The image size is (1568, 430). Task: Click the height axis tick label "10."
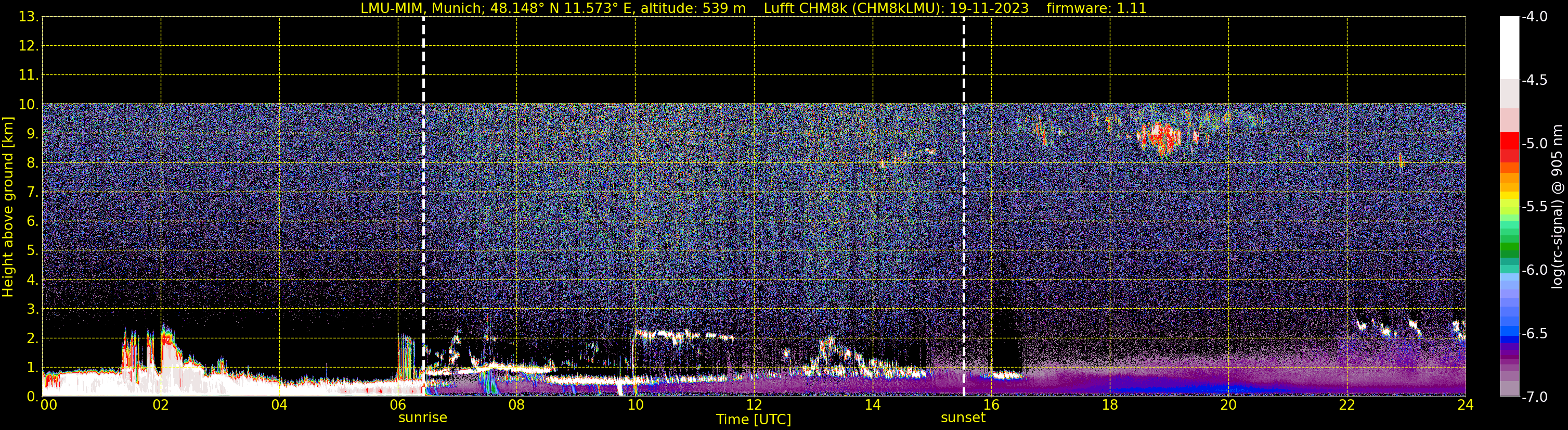pos(29,104)
